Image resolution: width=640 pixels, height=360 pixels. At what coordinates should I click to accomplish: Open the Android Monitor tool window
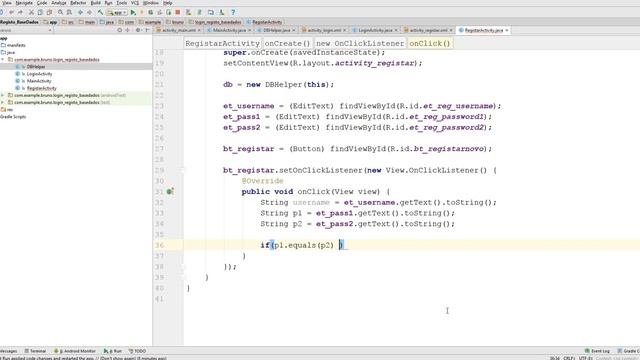[75, 351]
